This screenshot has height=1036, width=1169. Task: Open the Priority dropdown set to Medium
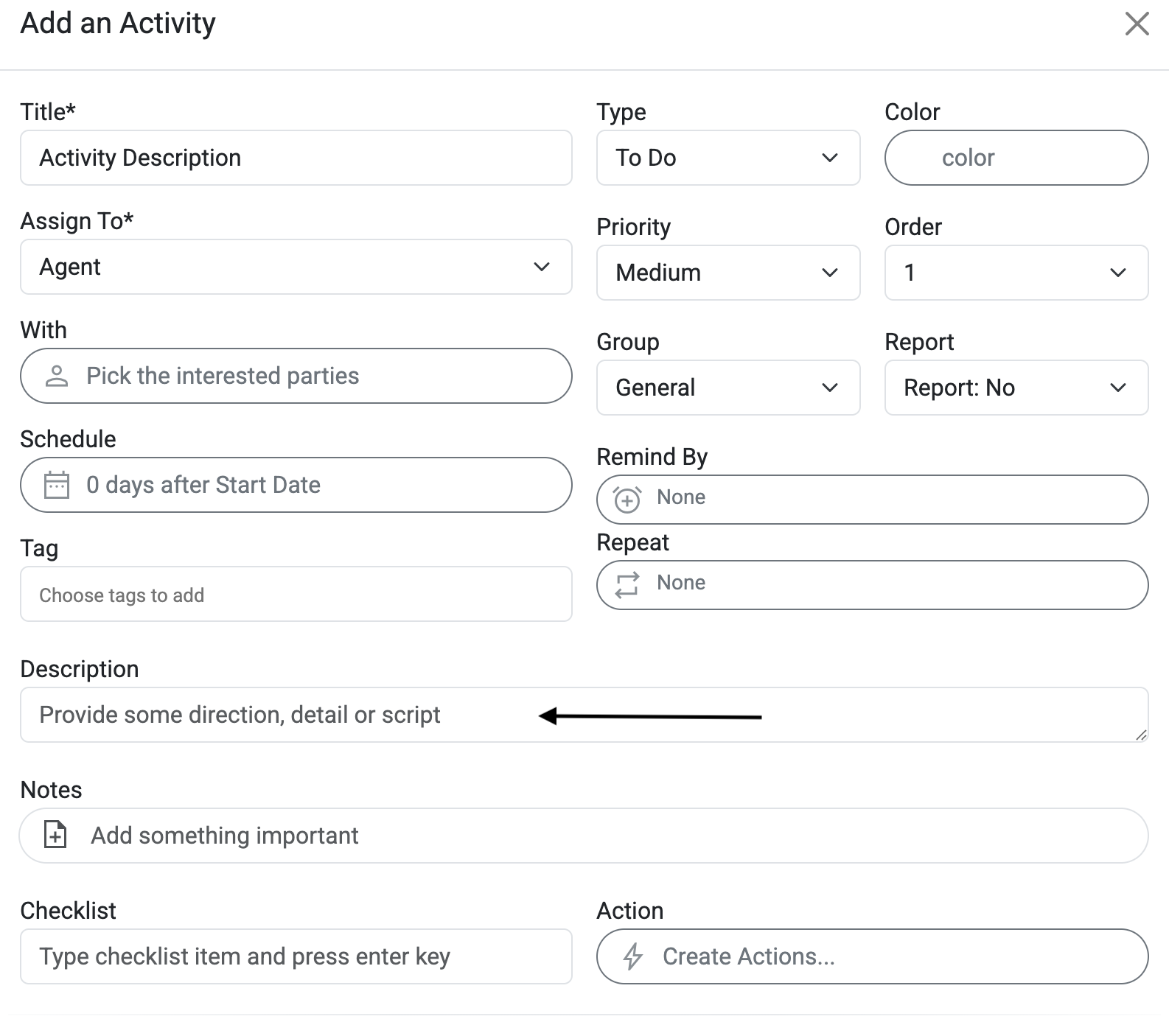click(727, 273)
